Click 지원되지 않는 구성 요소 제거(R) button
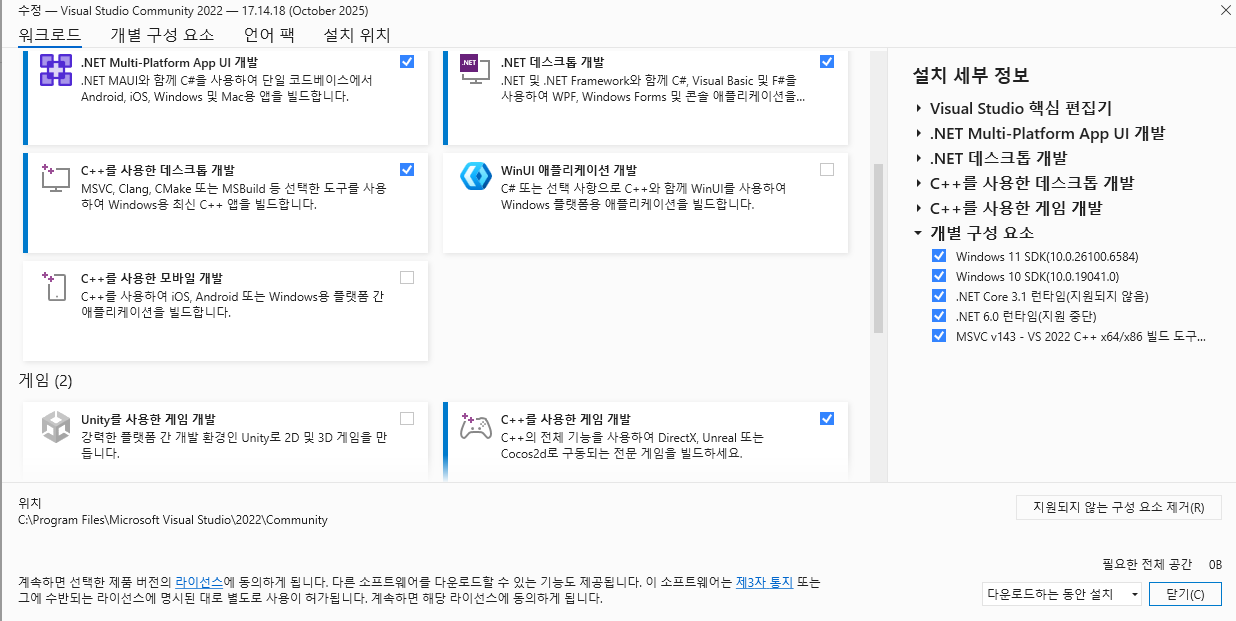This screenshot has height=621, width=1236. [1119, 507]
